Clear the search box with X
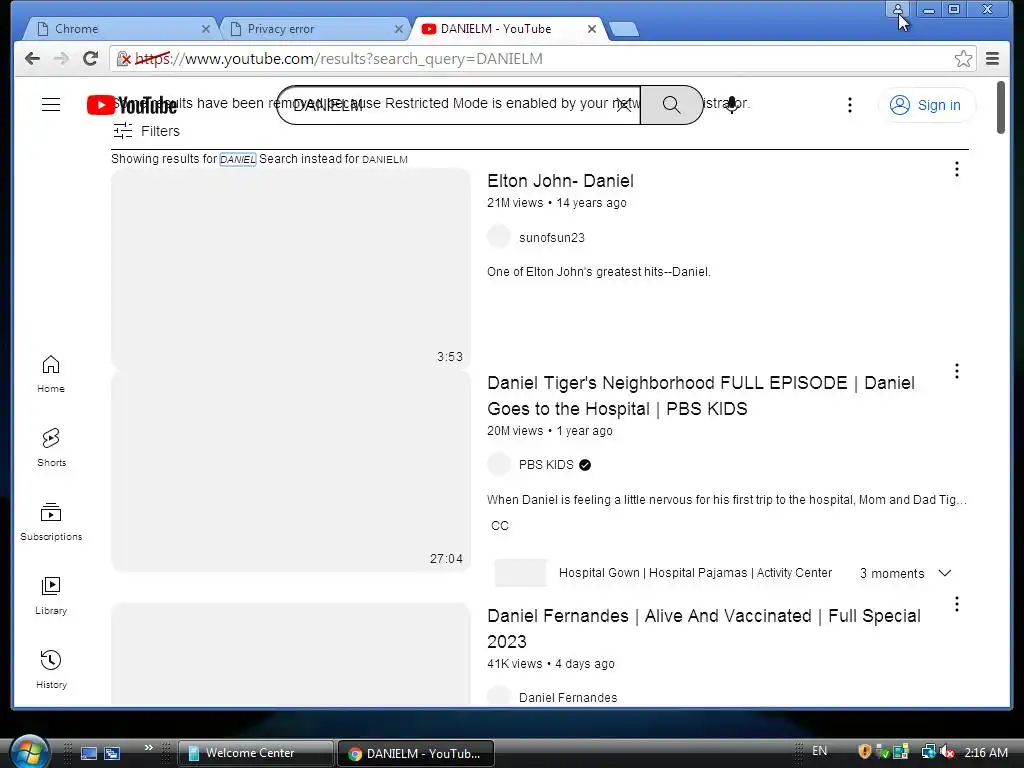The image size is (1024, 768). (624, 104)
